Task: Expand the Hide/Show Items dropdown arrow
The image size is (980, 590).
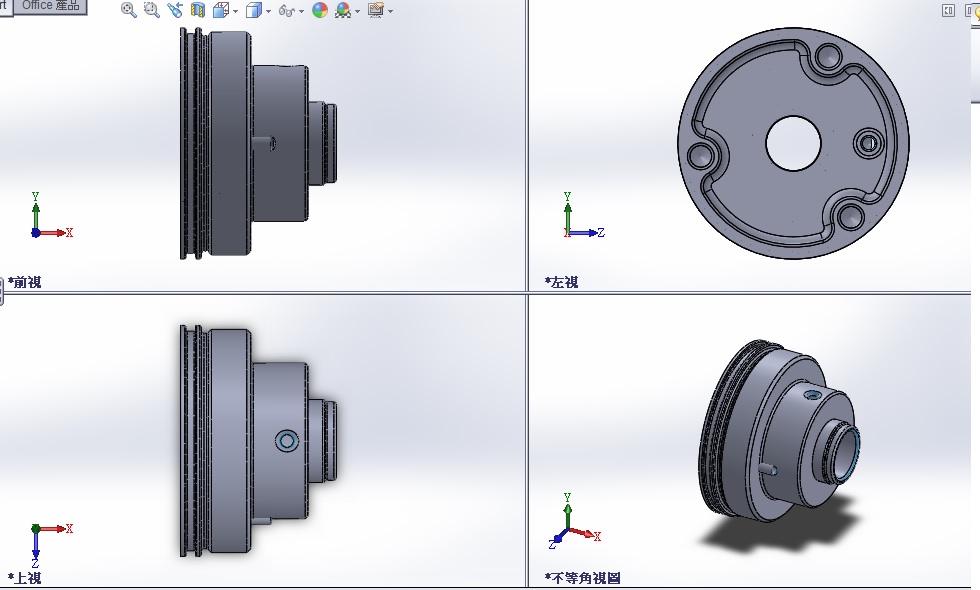Action: pos(301,12)
